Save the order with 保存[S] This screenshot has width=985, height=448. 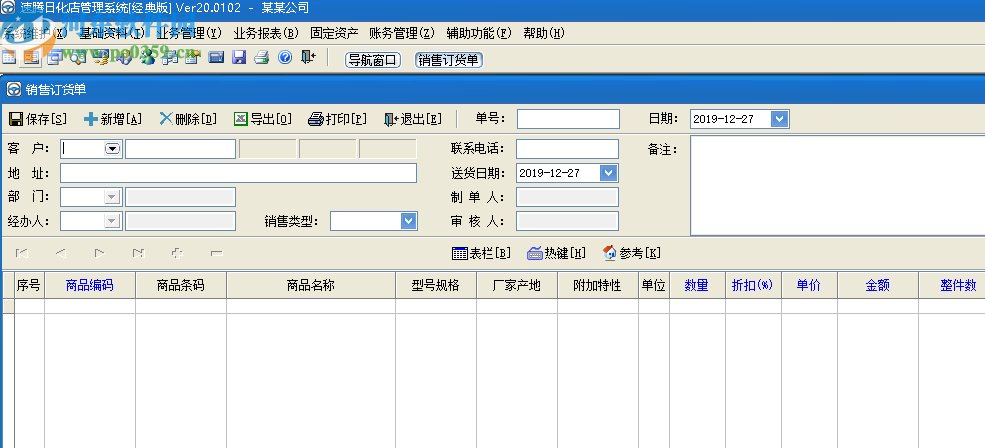point(38,119)
